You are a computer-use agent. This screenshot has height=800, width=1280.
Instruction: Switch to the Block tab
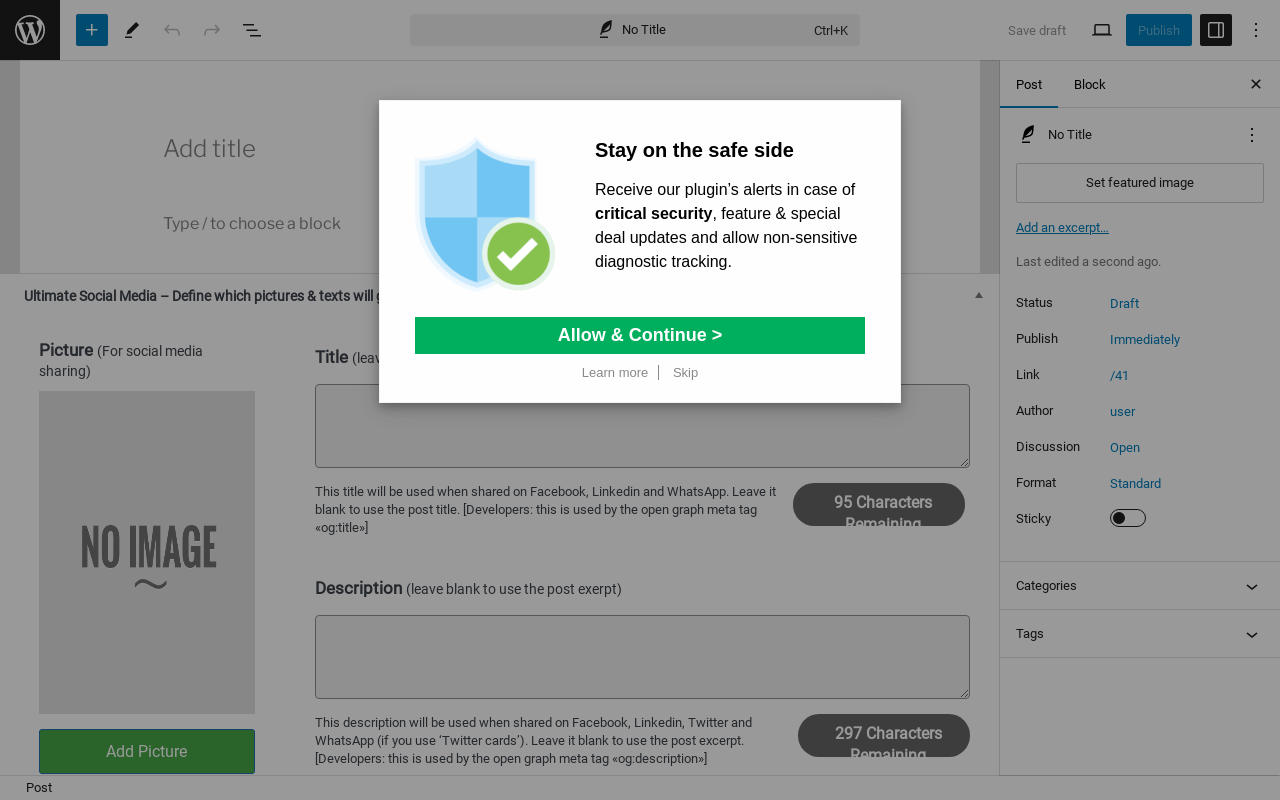coord(1090,85)
